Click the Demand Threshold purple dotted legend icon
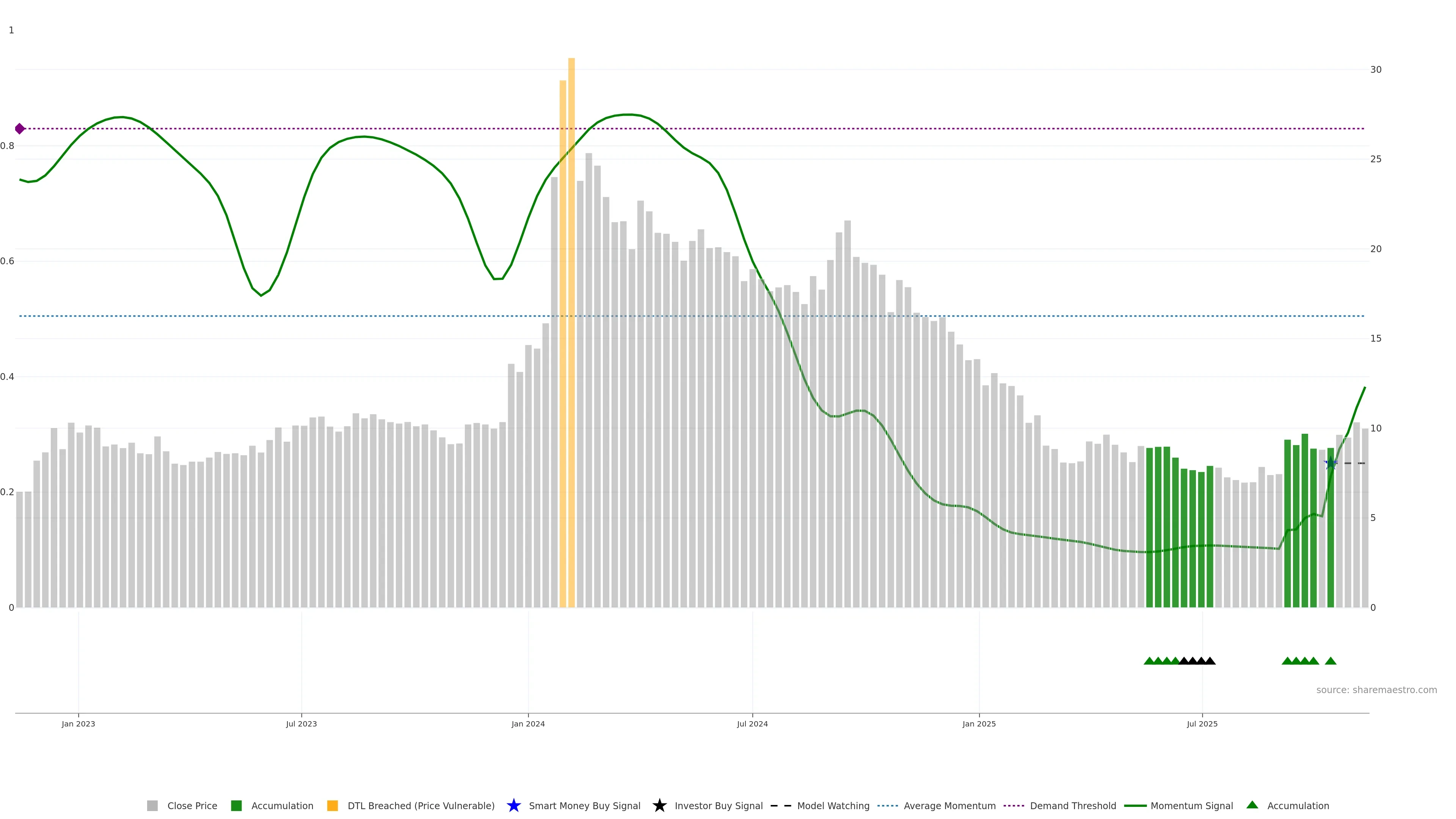The height and width of the screenshot is (819, 1456). pos(1014,805)
